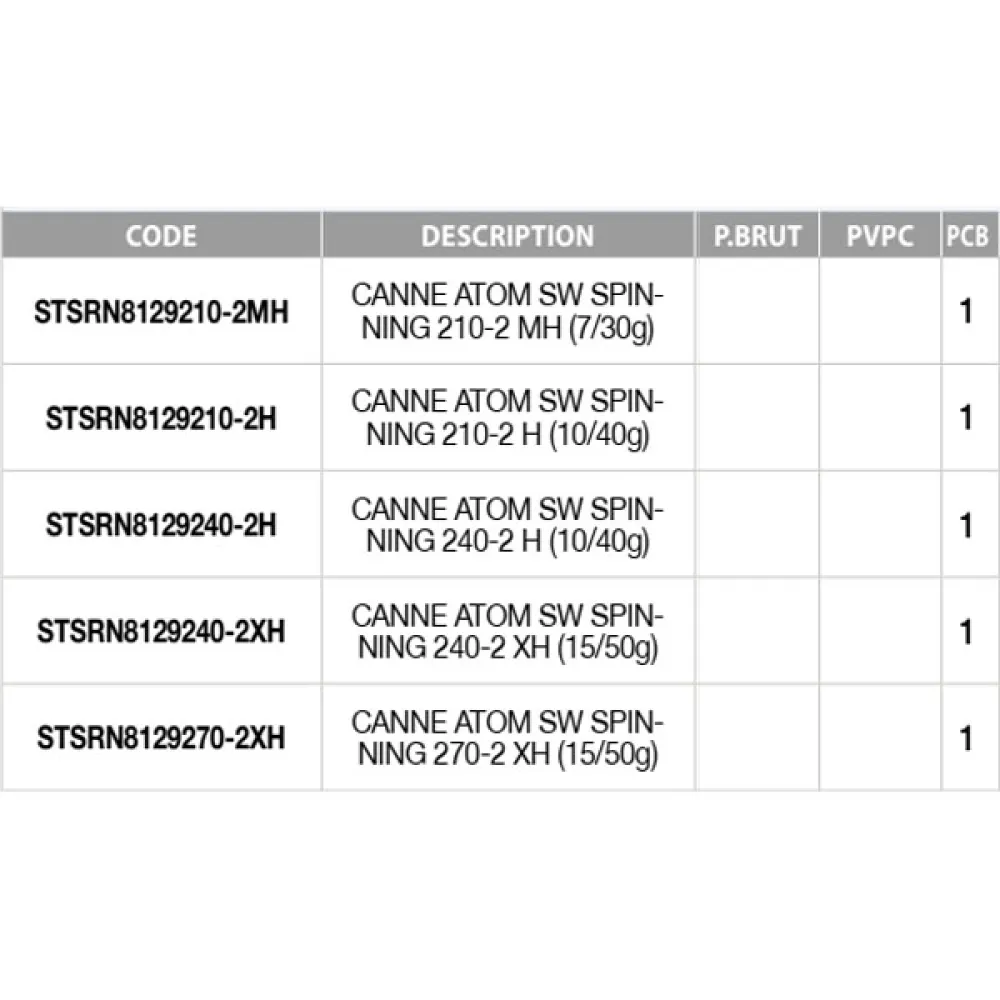Select PCB value for STSRN8129270-2XH row
1000x1000 pixels.
[x=966, y=739]
